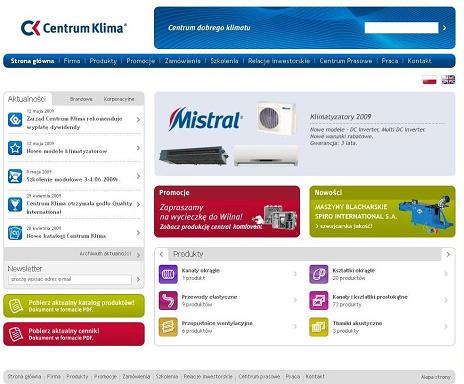The height and width of the screenshot is (384, 464).
Task: Expand Szkolenie modułowe news chevron
Action: (138, 176)
